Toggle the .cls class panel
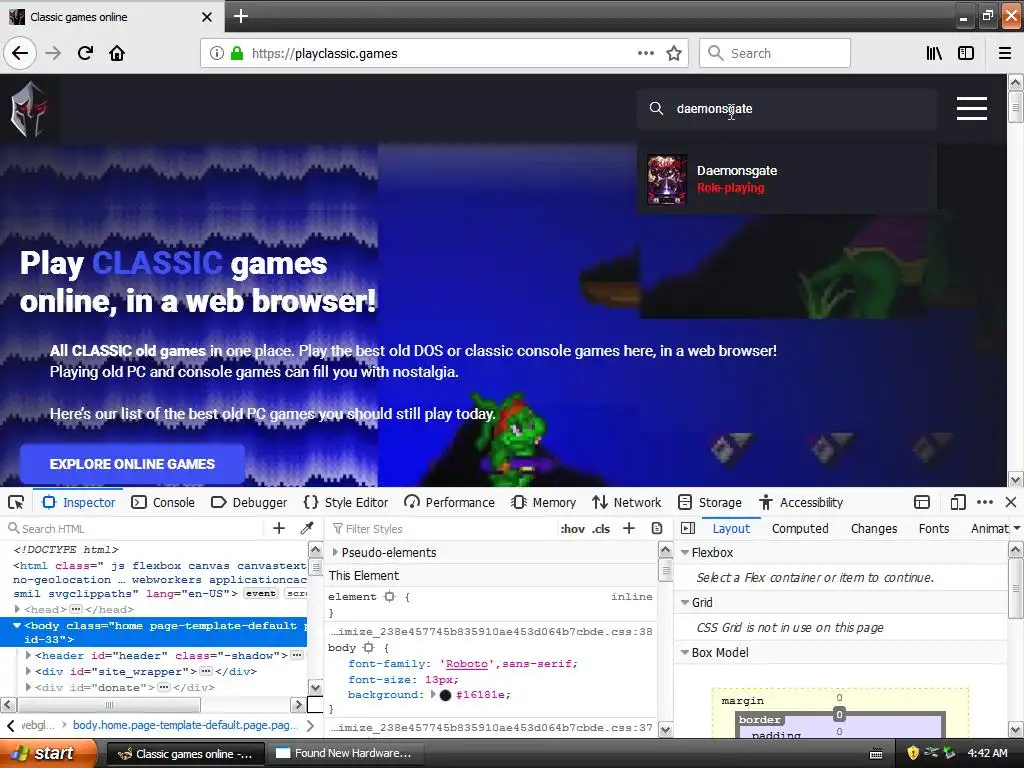Screen dimensions: 1024x768 pos(601,529)
